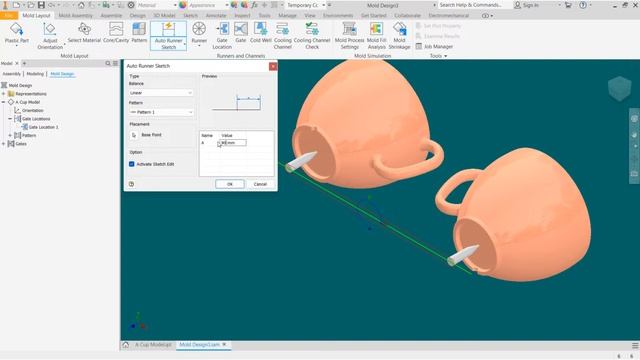The height and width of the screenshot is (360, 640).
Task: Open the File menu tab
Action: (9, 16)
